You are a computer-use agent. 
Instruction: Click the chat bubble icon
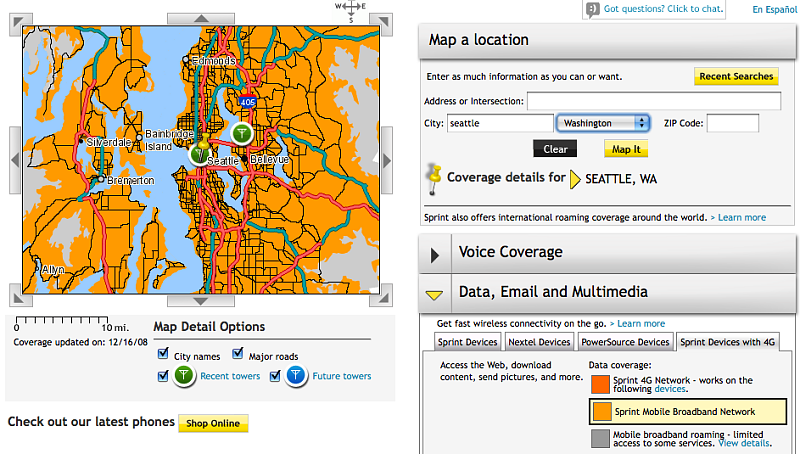click(592, 10)
